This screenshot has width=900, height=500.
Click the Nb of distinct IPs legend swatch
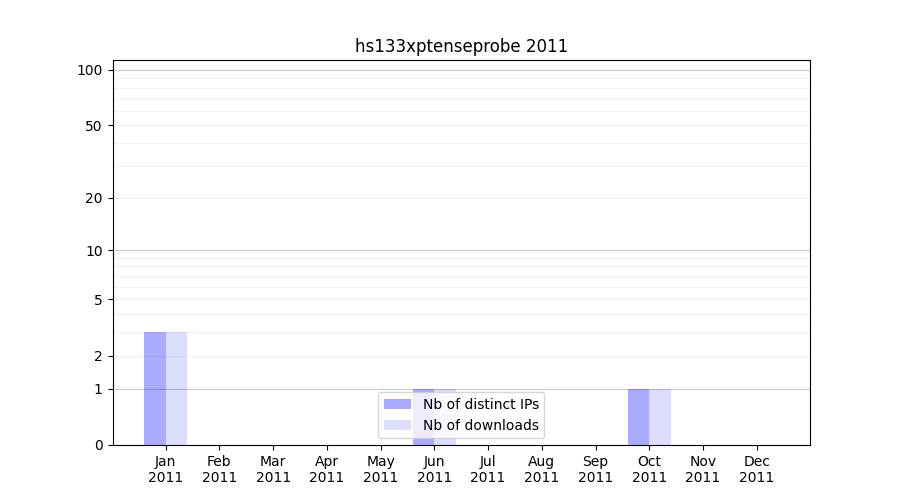click(x=397, y=404)
